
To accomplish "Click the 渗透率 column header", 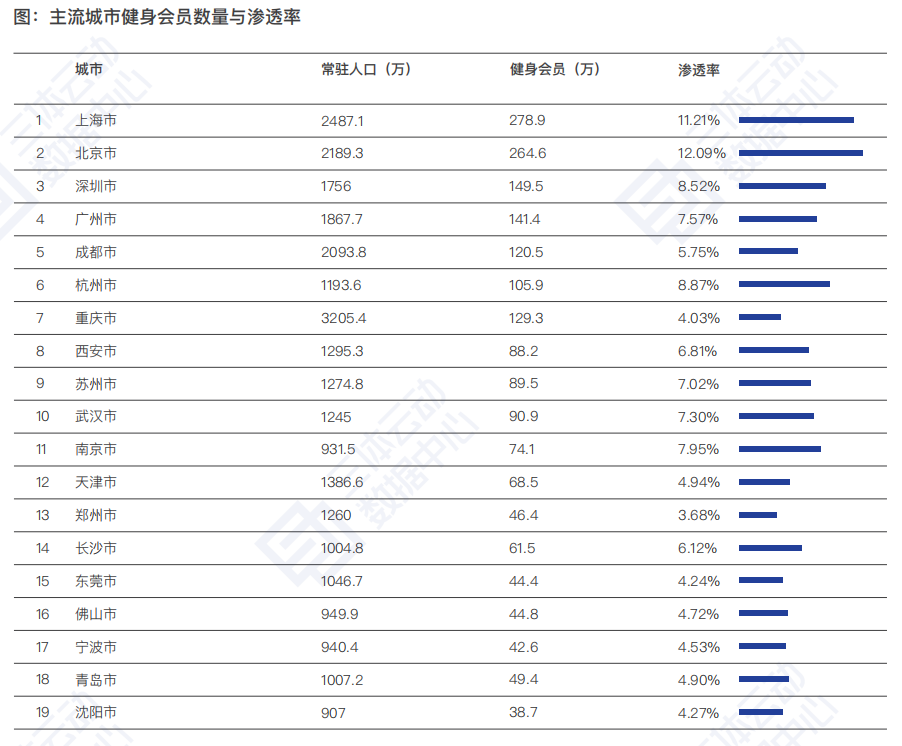I will pyautogui.click(x=699, y=70).
